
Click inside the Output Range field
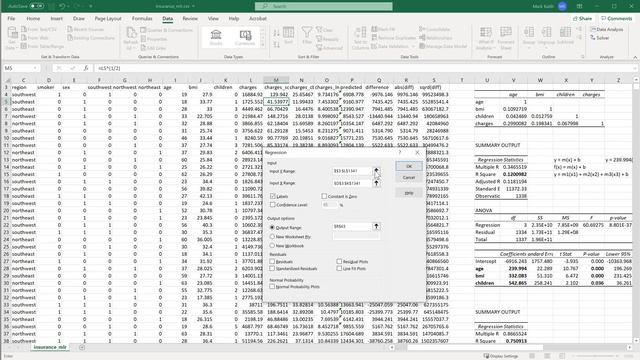[353, 226]
